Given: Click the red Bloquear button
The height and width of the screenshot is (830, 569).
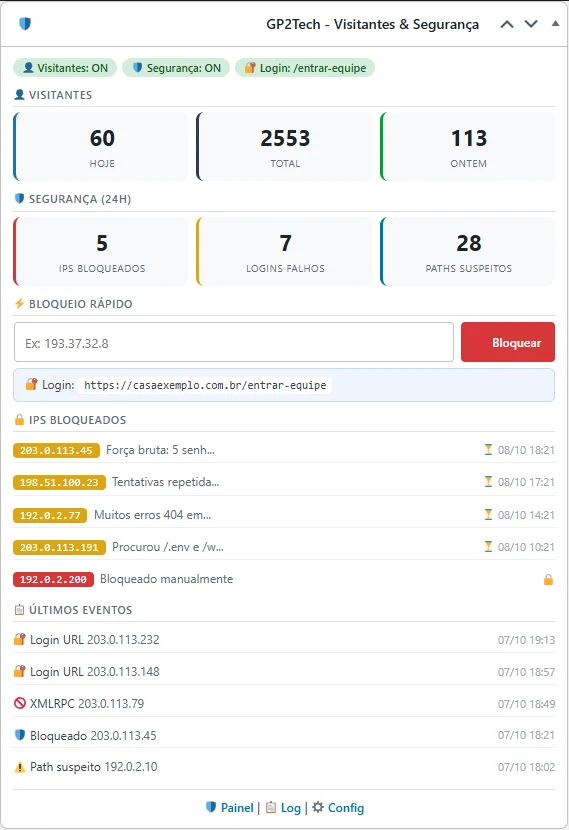Looking at the screenshot, I should point(508,342).
